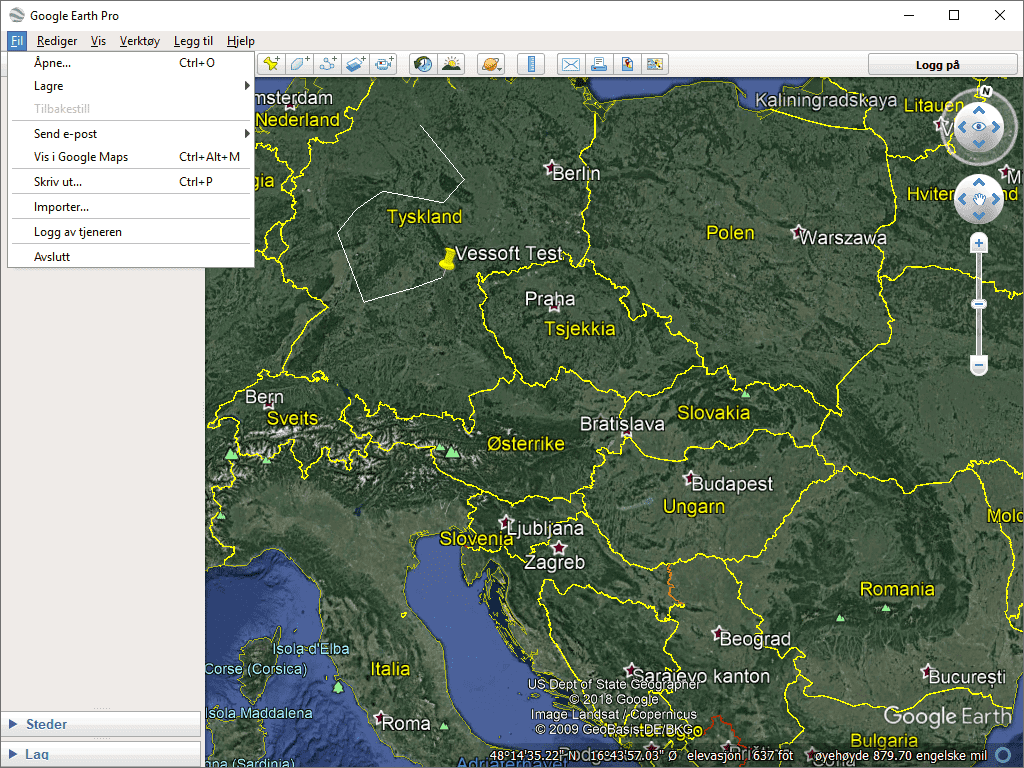Open the Vis menu
This screenshot has height=768, width=1024.
pyautogui.click(x=98, y=40)
